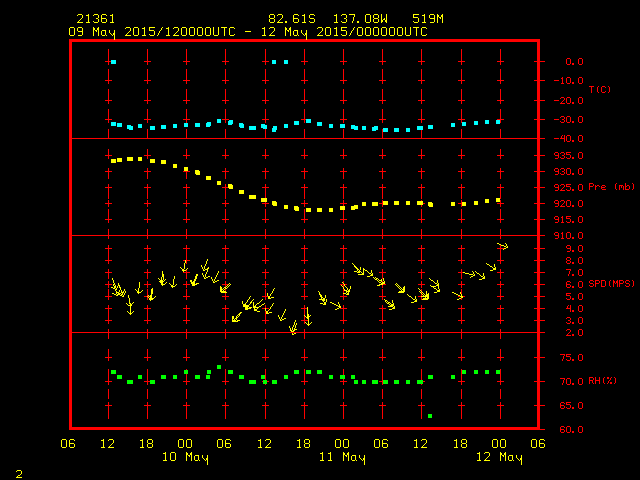This screenshot has width=640, height=480.
Task: Click the 925.0 pressure axis label
Action: 569,188
